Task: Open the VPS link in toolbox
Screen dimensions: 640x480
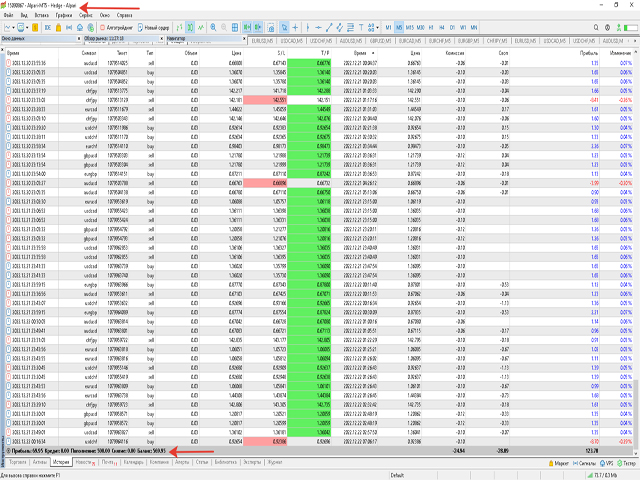Action: click(607, 463)
